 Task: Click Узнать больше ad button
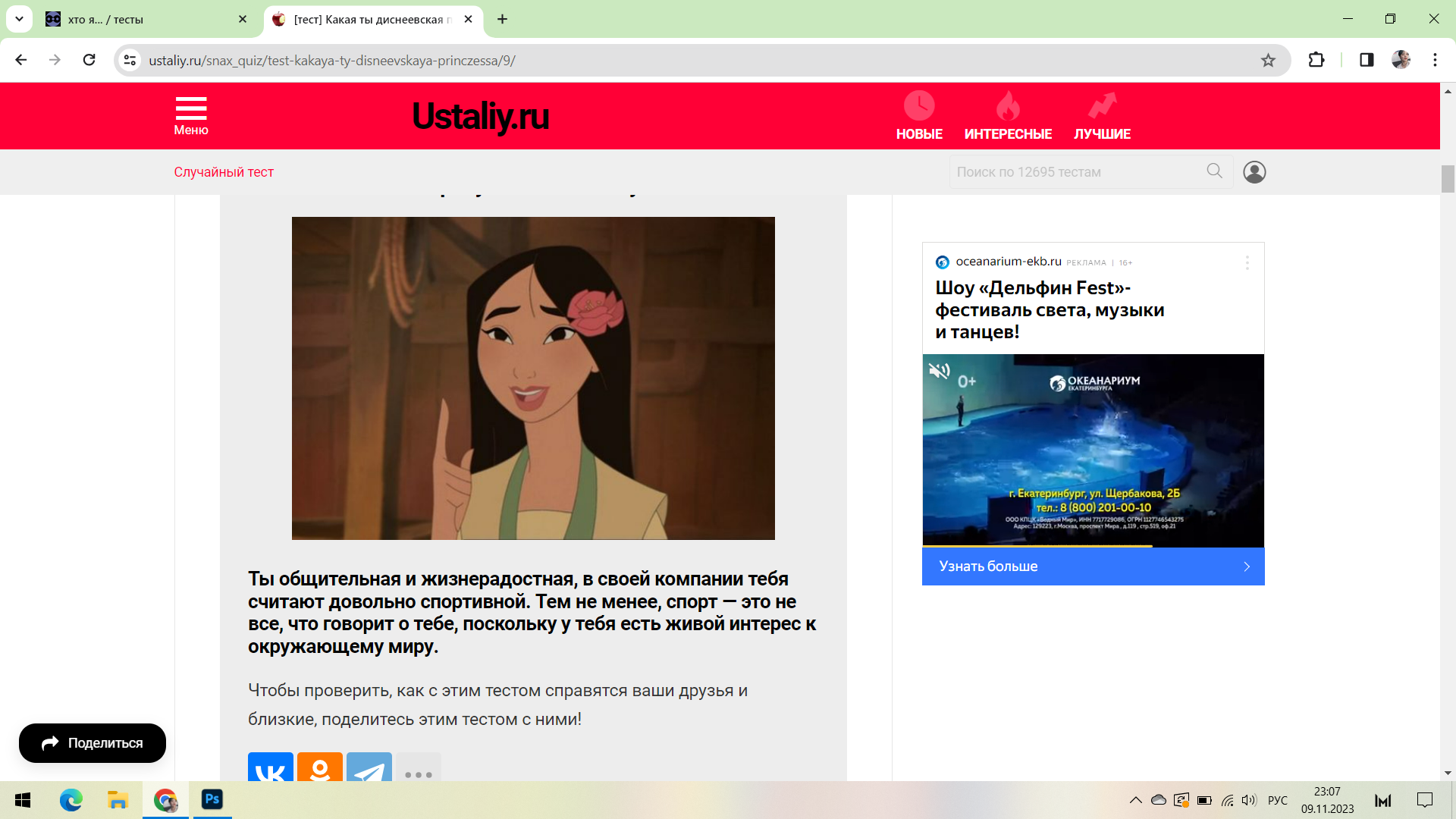[1093, 566]
